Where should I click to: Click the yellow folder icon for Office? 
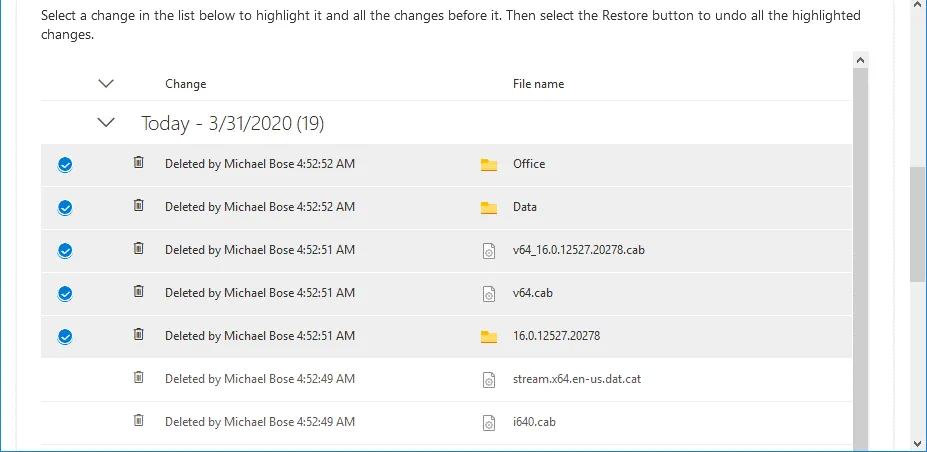pyautogui.click(x=488, y=165)
